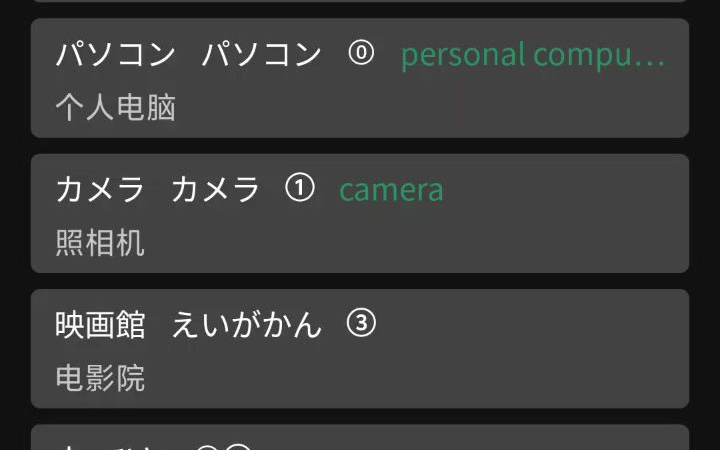Select the パソコン reading next to ⓪

(261, 54)
